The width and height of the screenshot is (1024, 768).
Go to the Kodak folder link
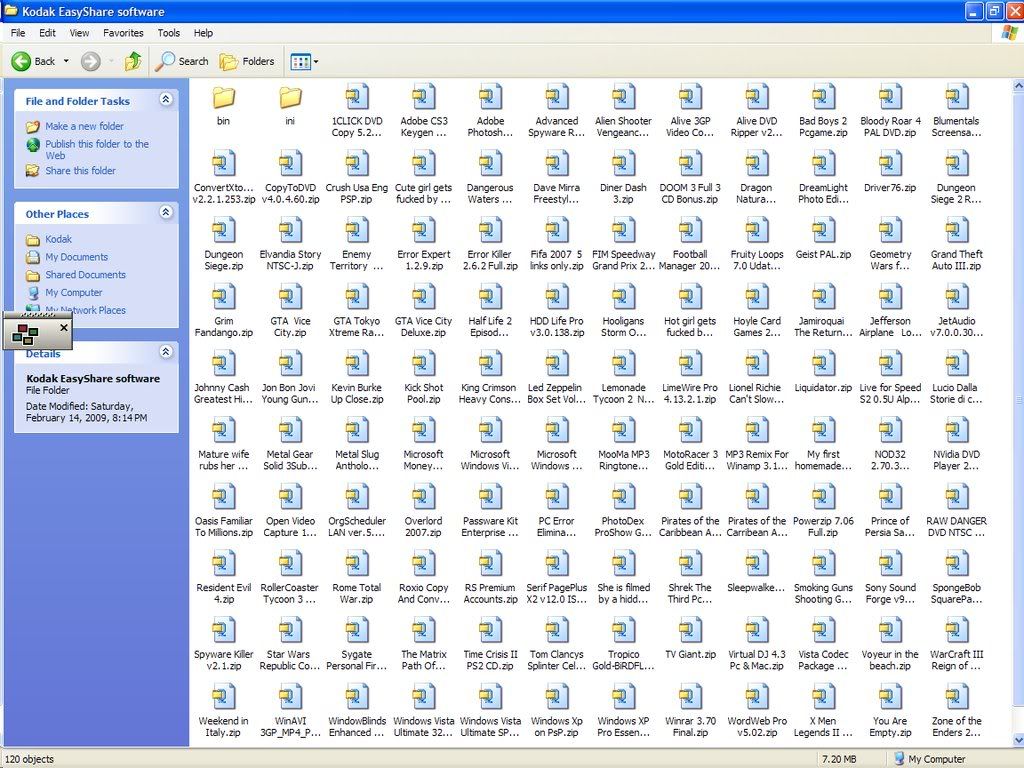click(x=58, y=239)
